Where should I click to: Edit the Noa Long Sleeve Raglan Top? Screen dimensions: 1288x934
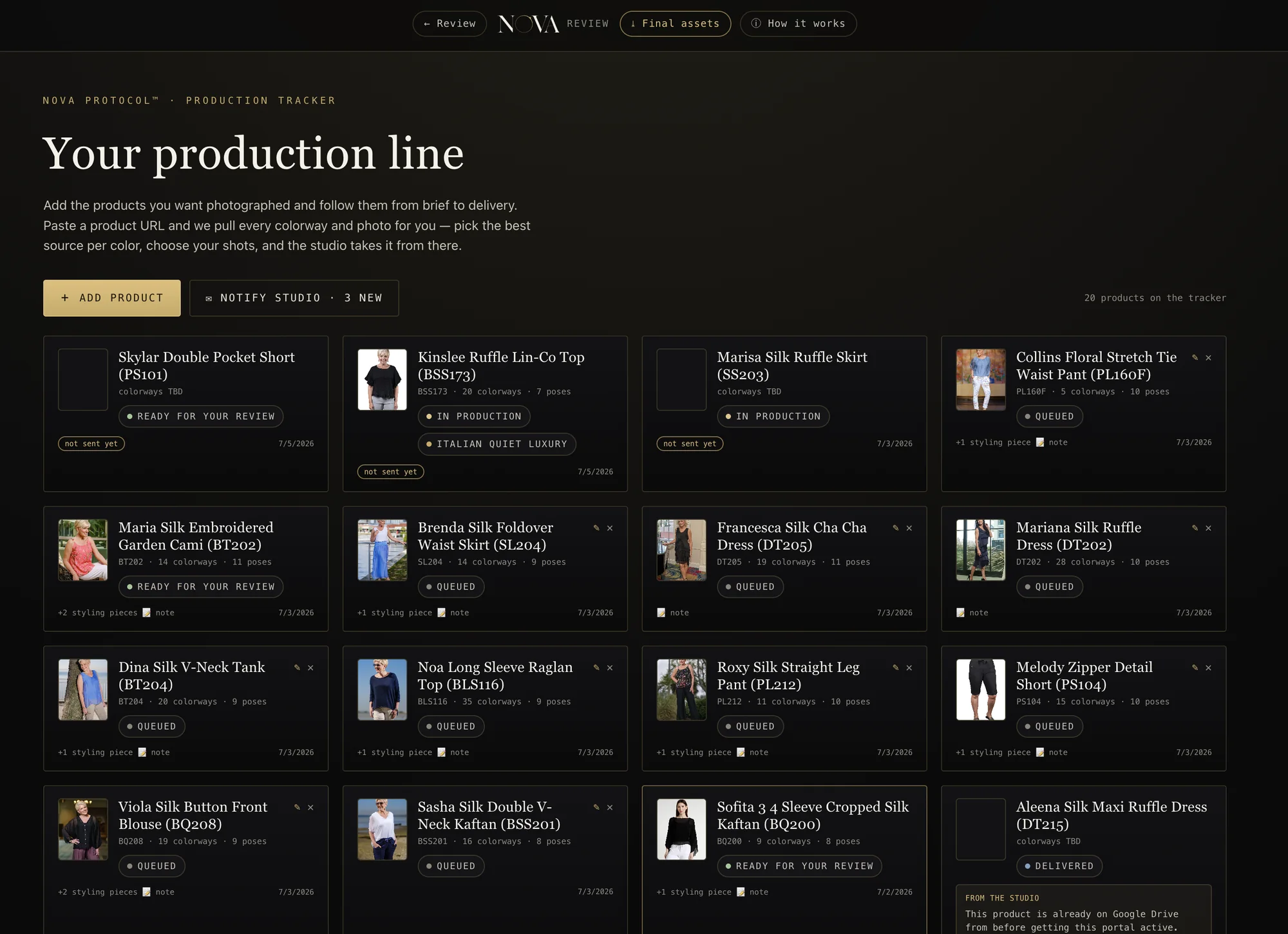(596, 668)
